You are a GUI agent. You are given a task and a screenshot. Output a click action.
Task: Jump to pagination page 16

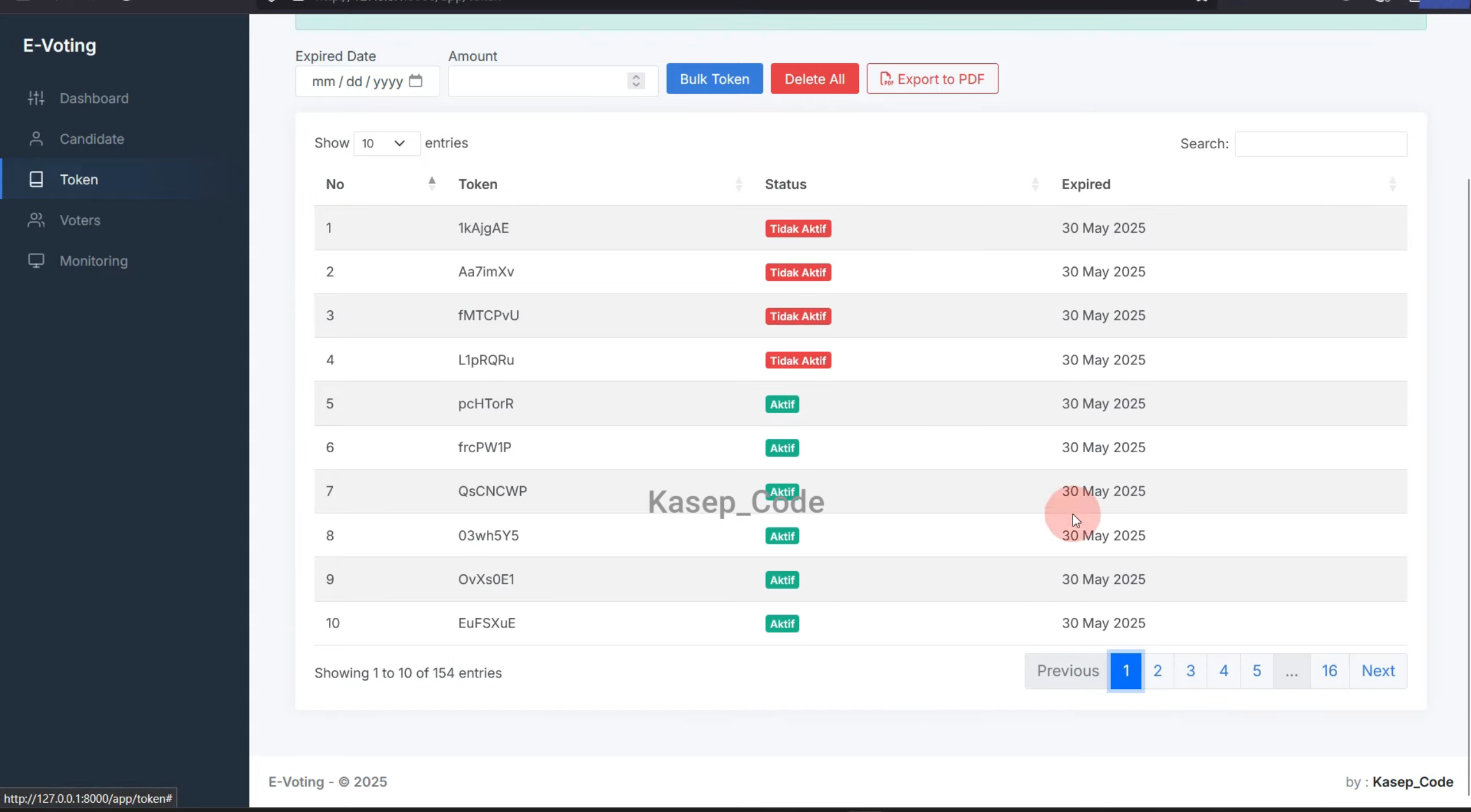[x=1330, y=671]
